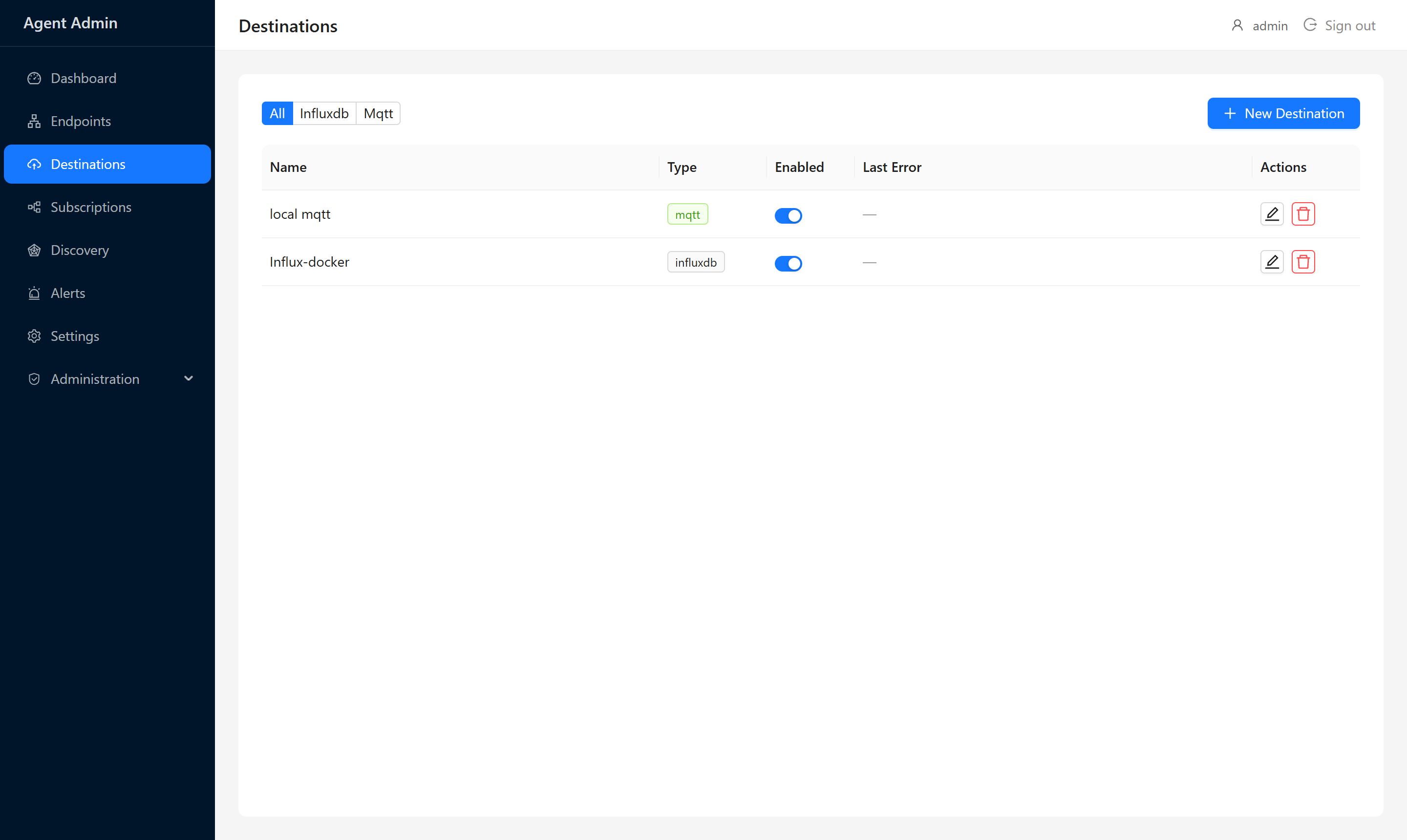Click the plus icon in New Destination
This screenshot has height=840, width=1407.
1230,114
